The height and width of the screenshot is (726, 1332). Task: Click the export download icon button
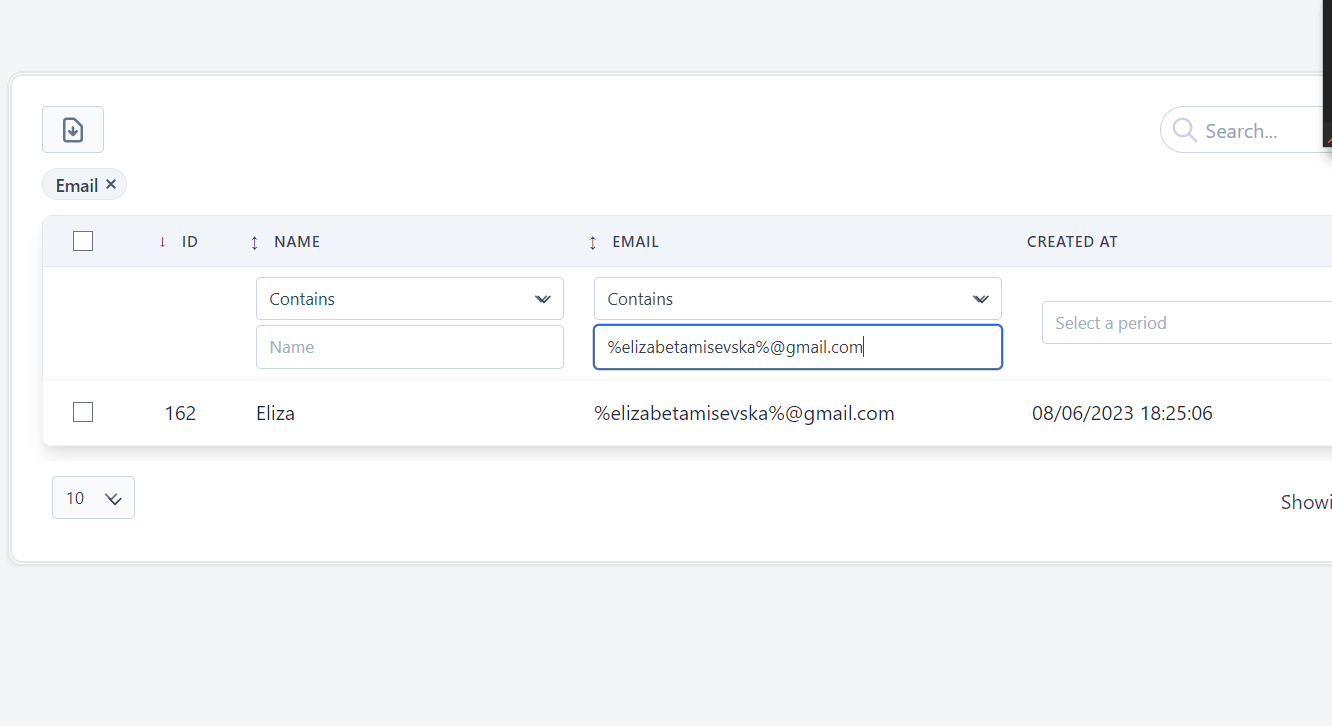coord(73,130)
